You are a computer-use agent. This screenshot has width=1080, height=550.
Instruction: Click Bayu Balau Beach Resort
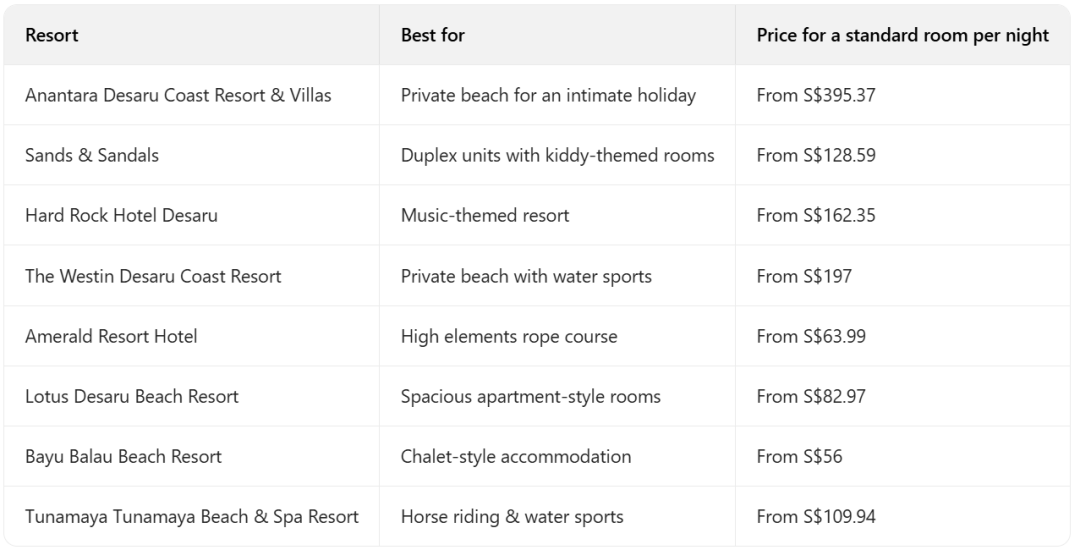(x=123, y=456)
